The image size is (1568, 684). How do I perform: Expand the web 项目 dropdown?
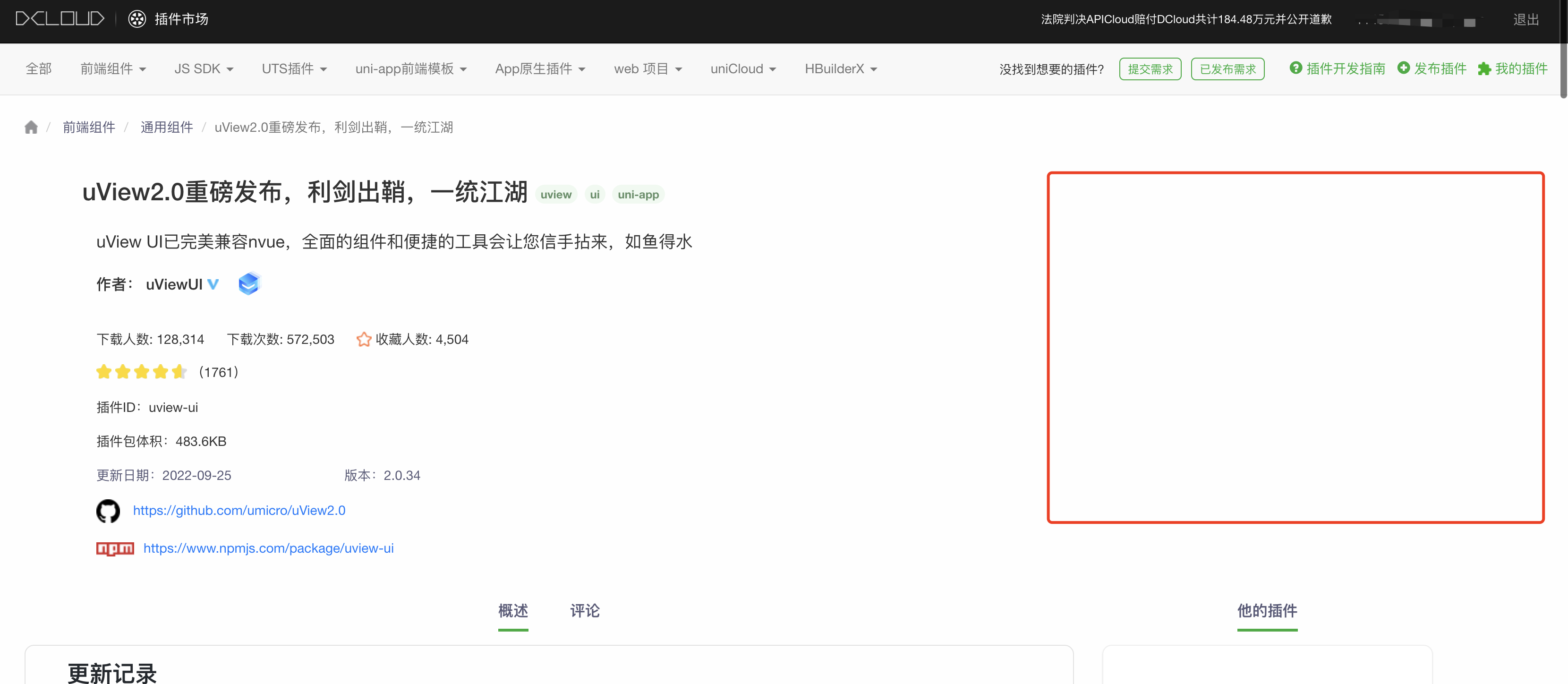pos(648,69)
